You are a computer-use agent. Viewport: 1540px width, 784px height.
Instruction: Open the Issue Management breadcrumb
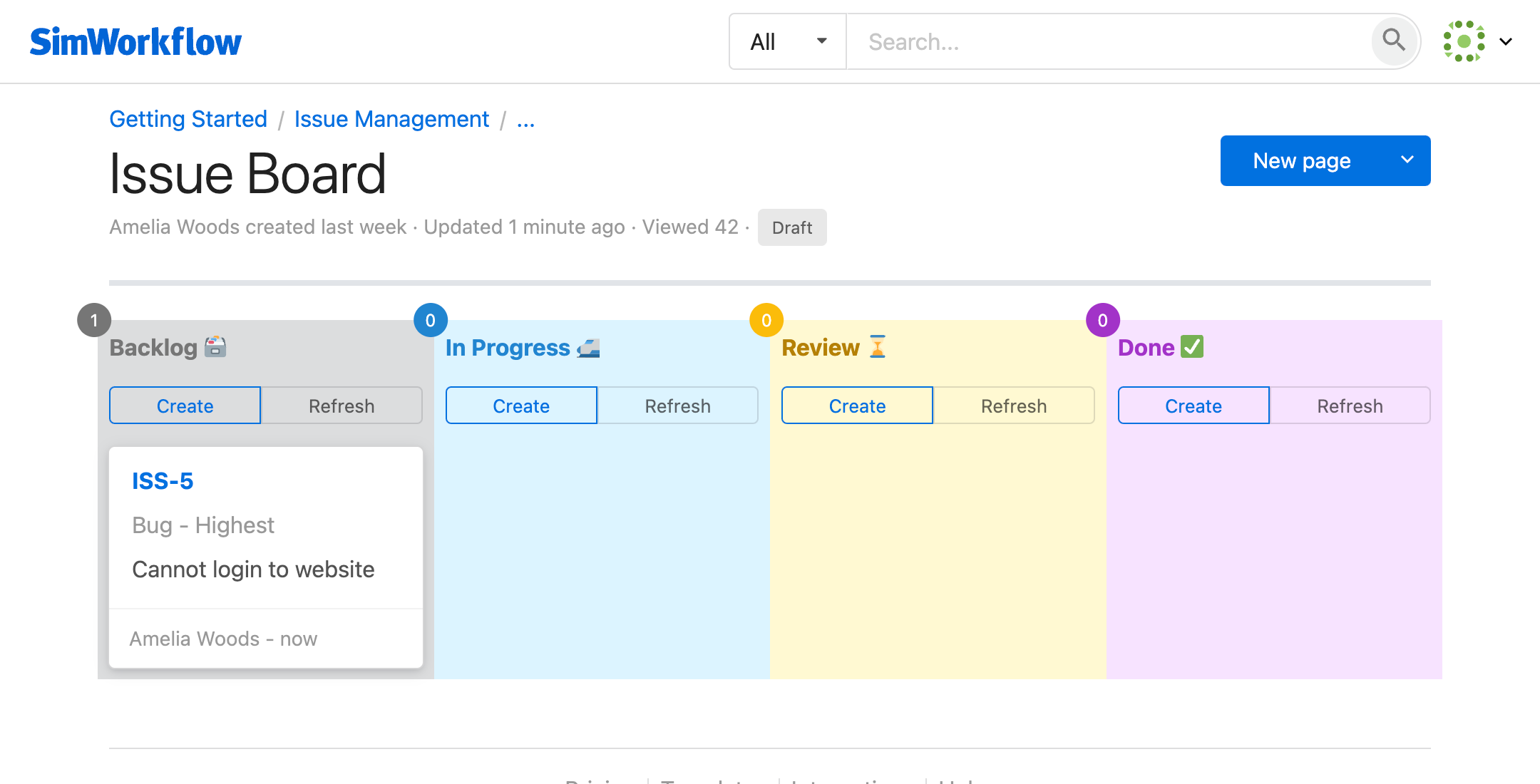tap(391, 119)
